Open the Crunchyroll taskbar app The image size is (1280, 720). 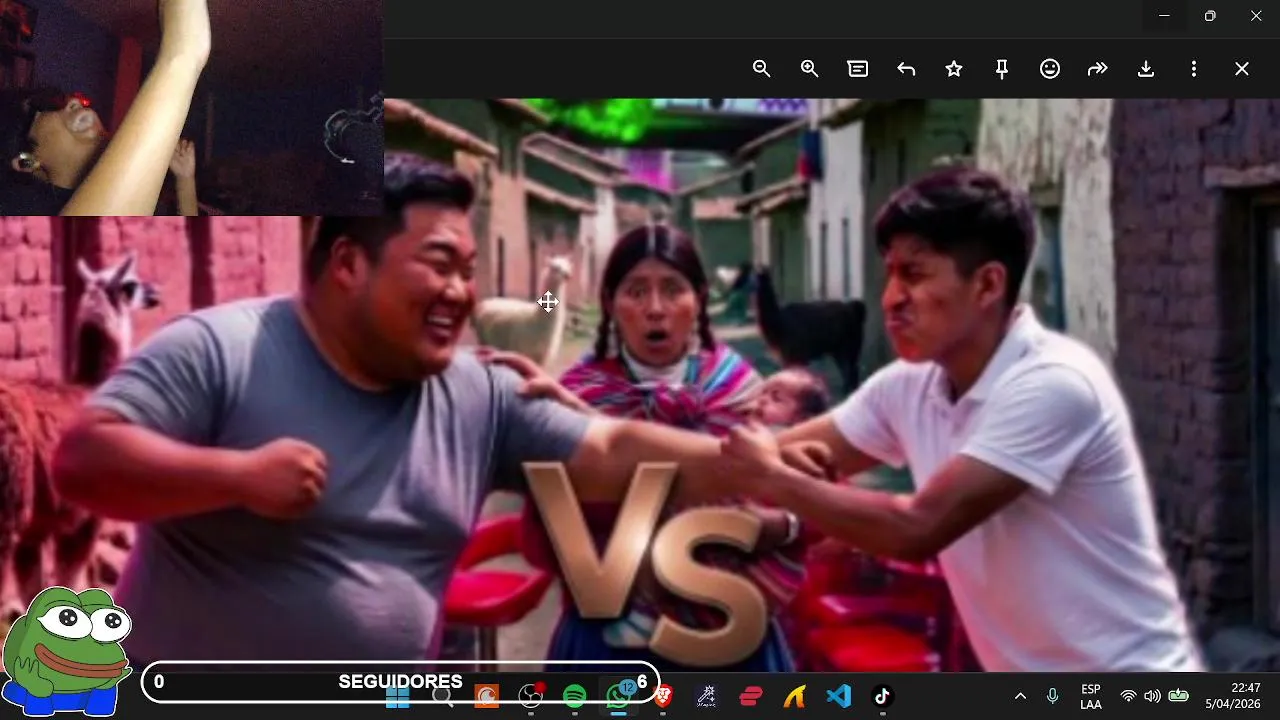click(x=486, y=697)
